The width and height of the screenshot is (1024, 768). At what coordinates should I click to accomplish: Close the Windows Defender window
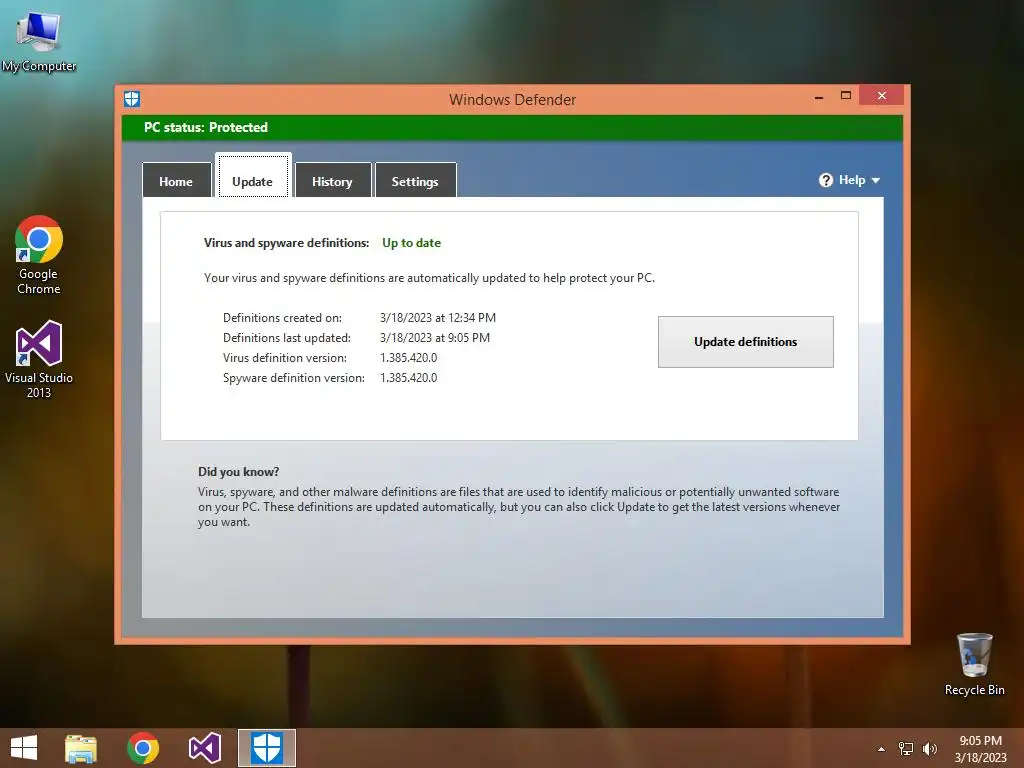tap(882, 96)
